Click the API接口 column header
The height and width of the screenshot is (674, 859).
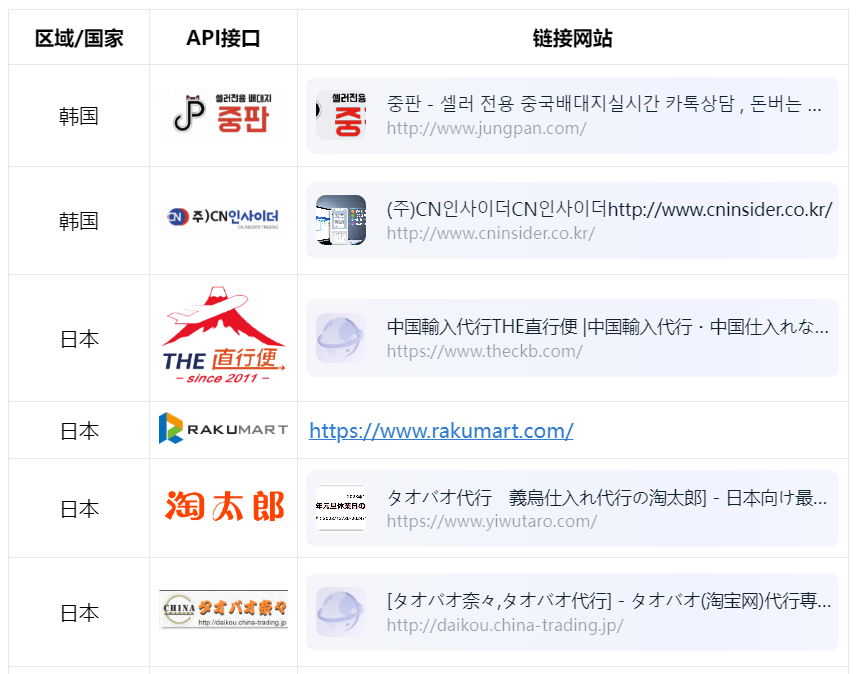coord(223,38)
